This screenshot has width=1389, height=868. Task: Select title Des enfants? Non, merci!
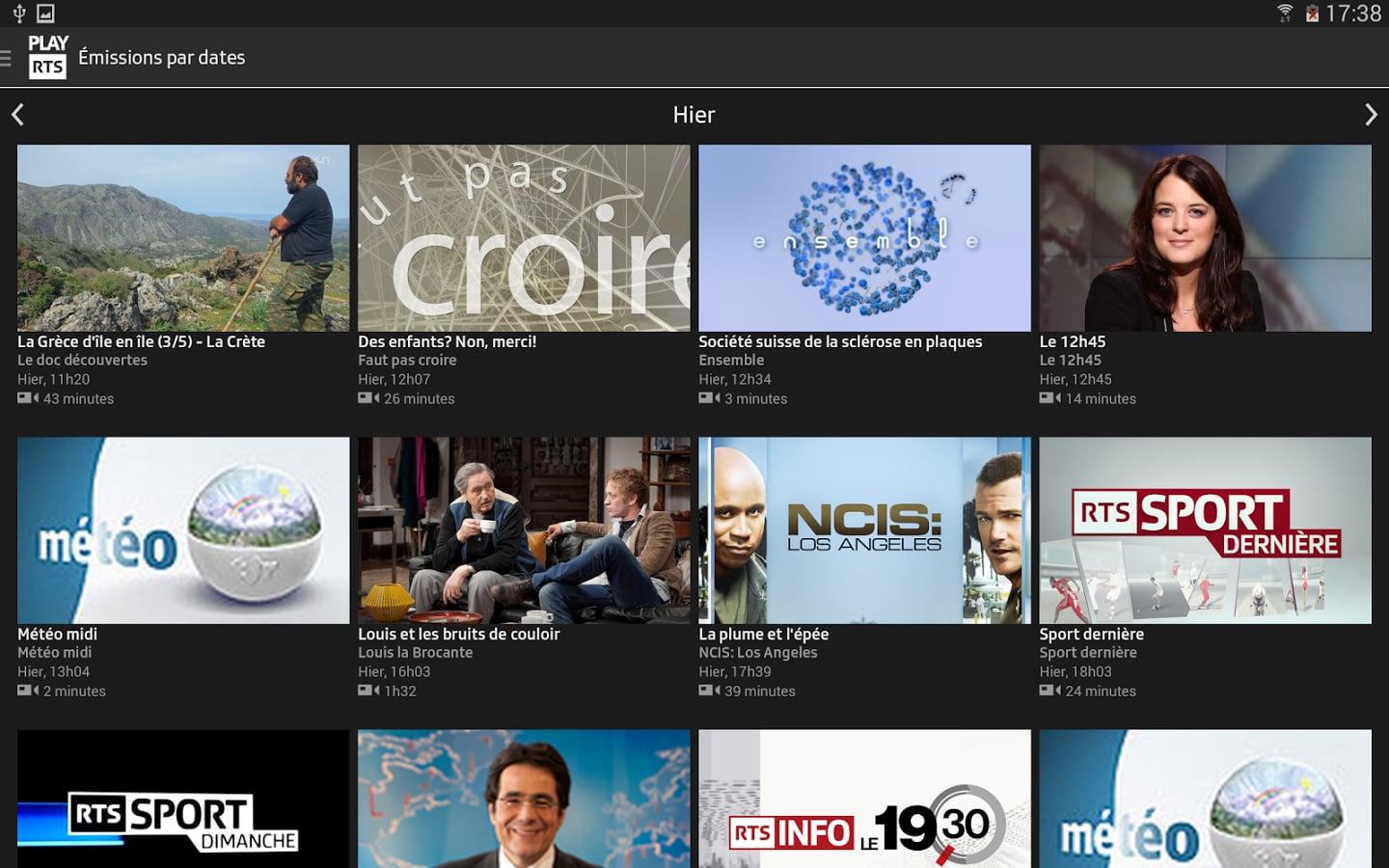447,341
